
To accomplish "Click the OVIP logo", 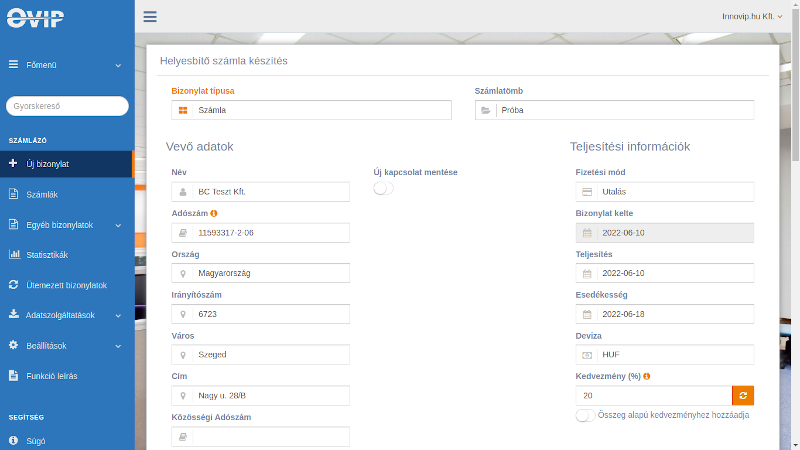I will (x=35, y=18).
